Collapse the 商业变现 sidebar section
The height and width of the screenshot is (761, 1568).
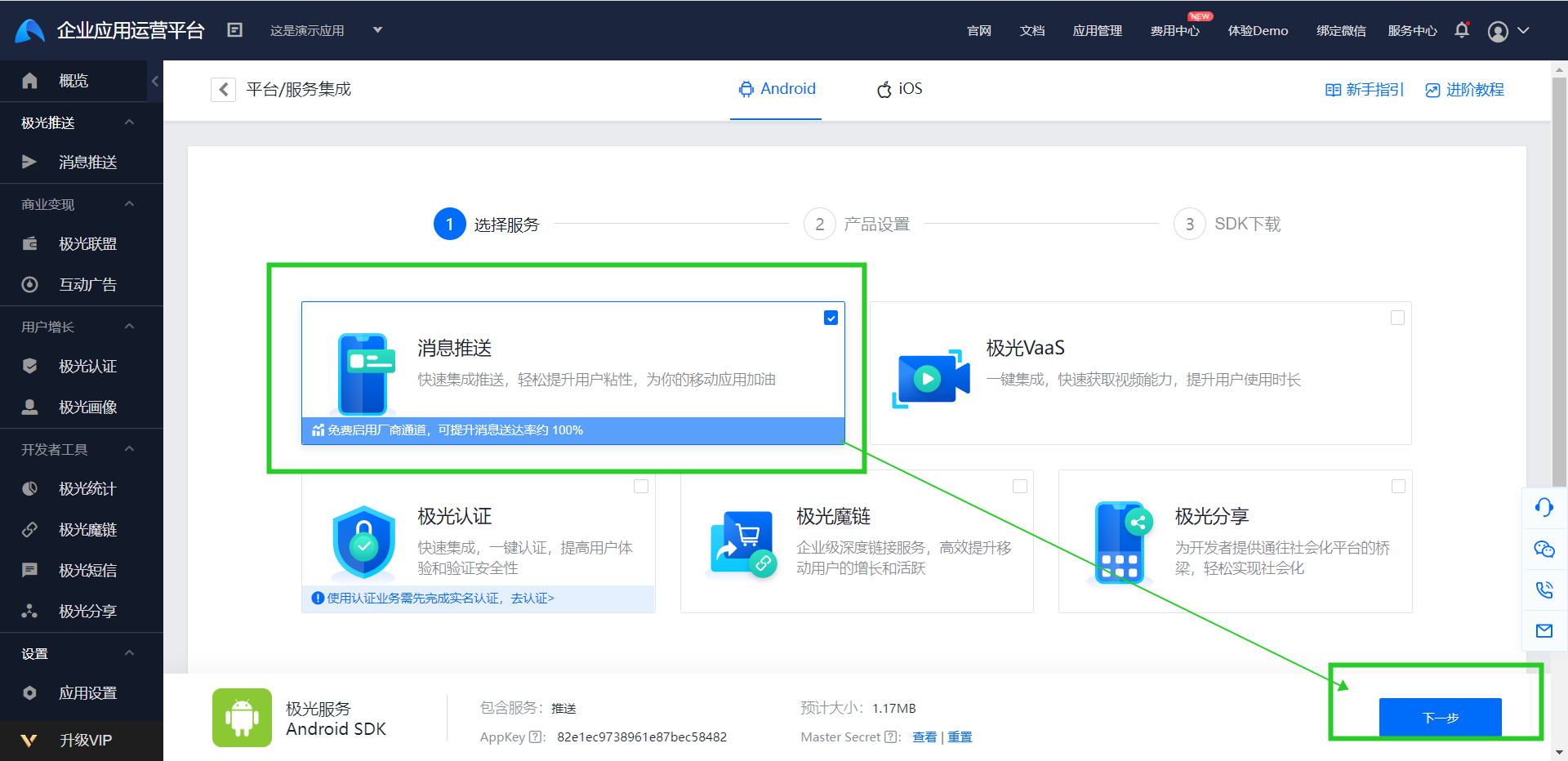click(x=129, y=204)
